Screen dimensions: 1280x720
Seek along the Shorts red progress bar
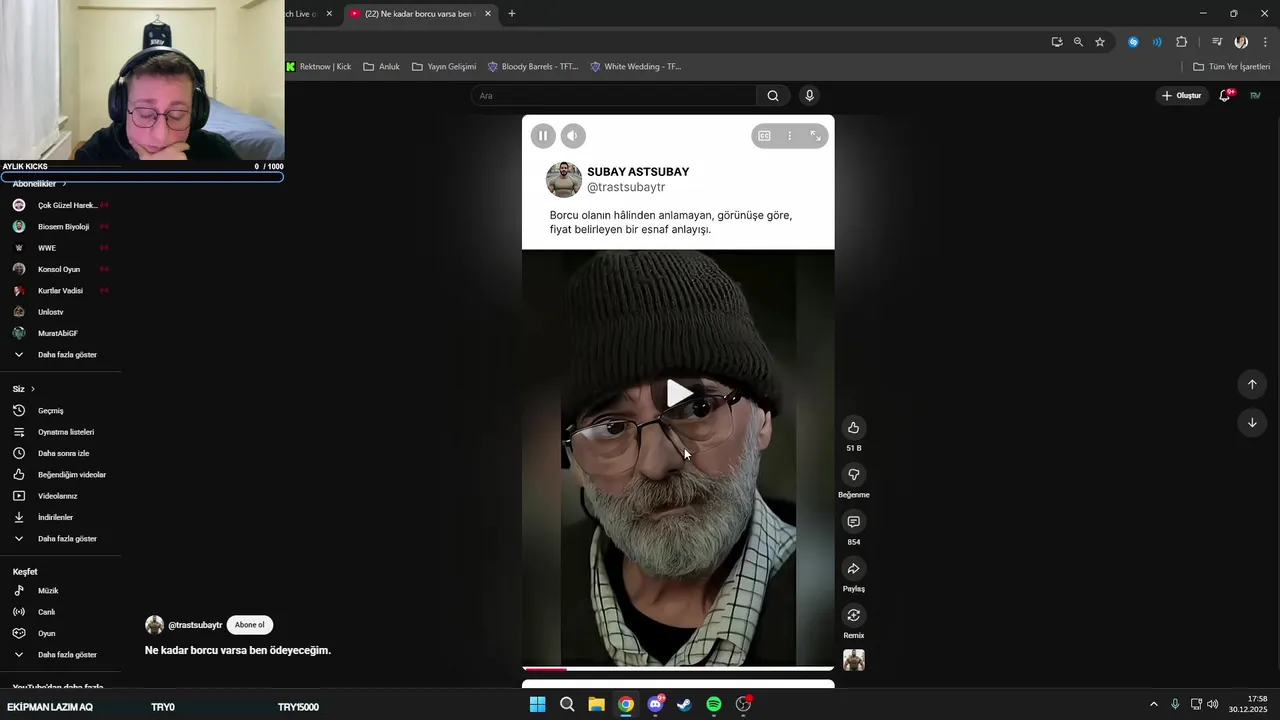click(678, 668)
